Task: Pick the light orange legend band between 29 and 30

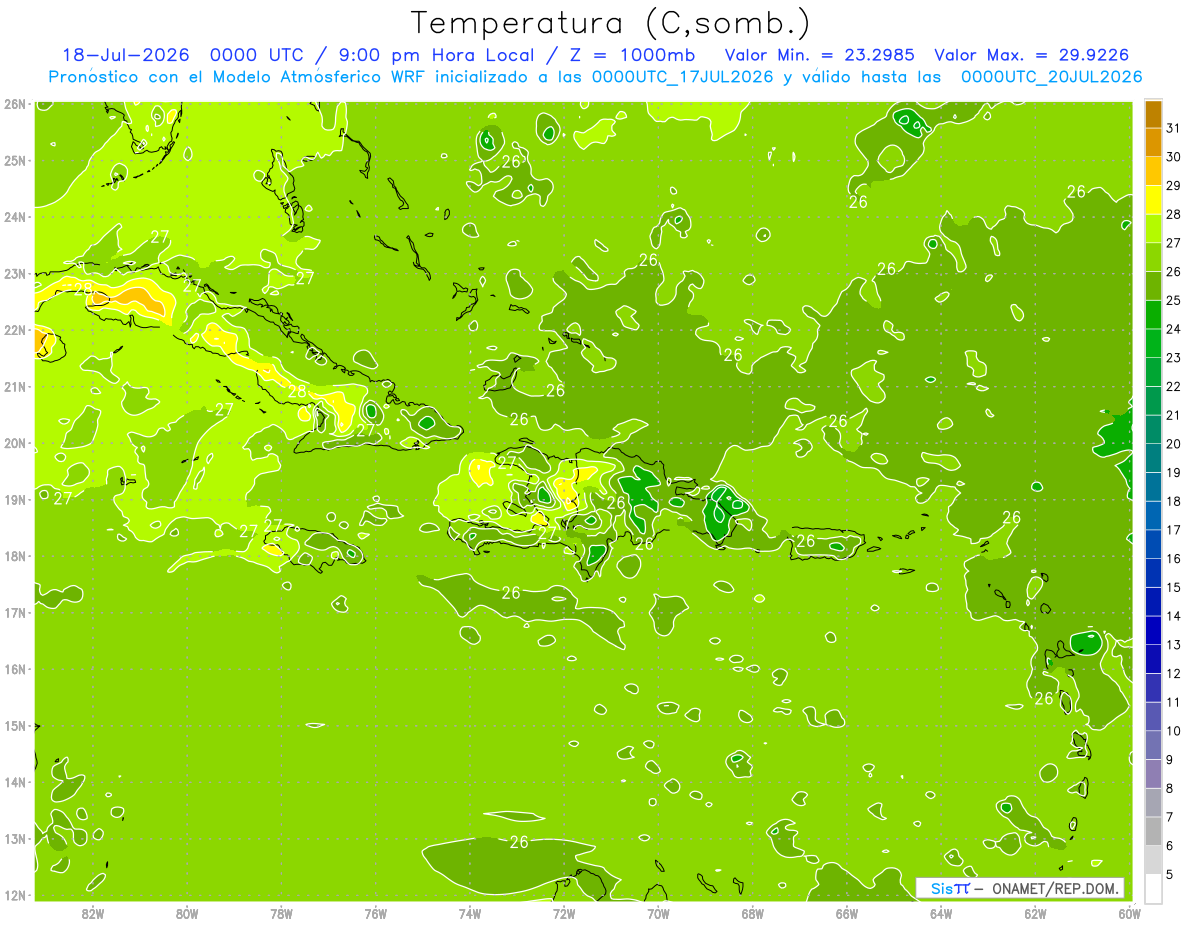Action: click(x=1153, y=171)
